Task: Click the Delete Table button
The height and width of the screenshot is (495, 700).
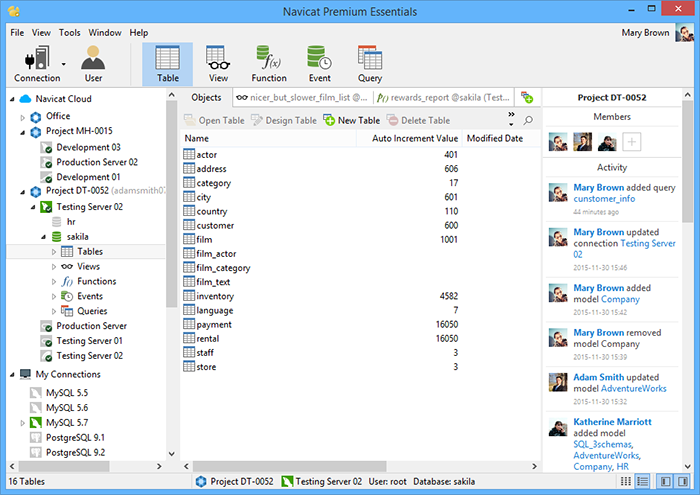Action: [418, 120]
